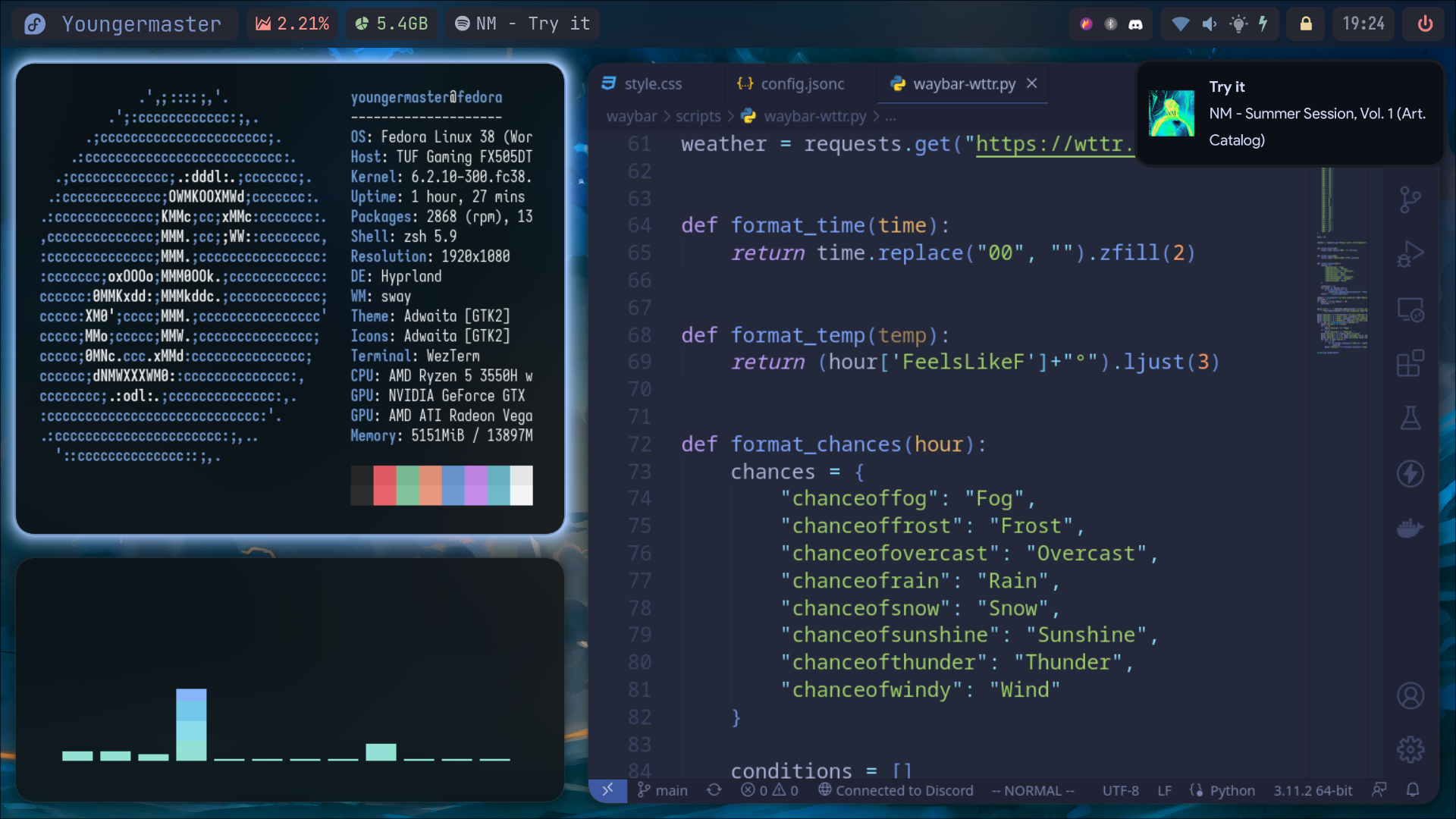Open the Docker sidebar icon
Screen dimensions: 1456x819
pyautogui.click(x=1410, y=528)
